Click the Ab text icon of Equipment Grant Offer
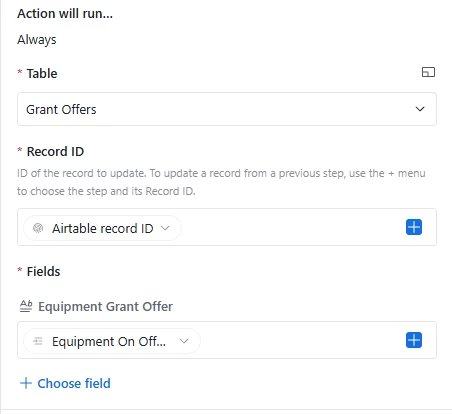Image resolution: width=452 pixels, height=414 pixels. [26, 306]
